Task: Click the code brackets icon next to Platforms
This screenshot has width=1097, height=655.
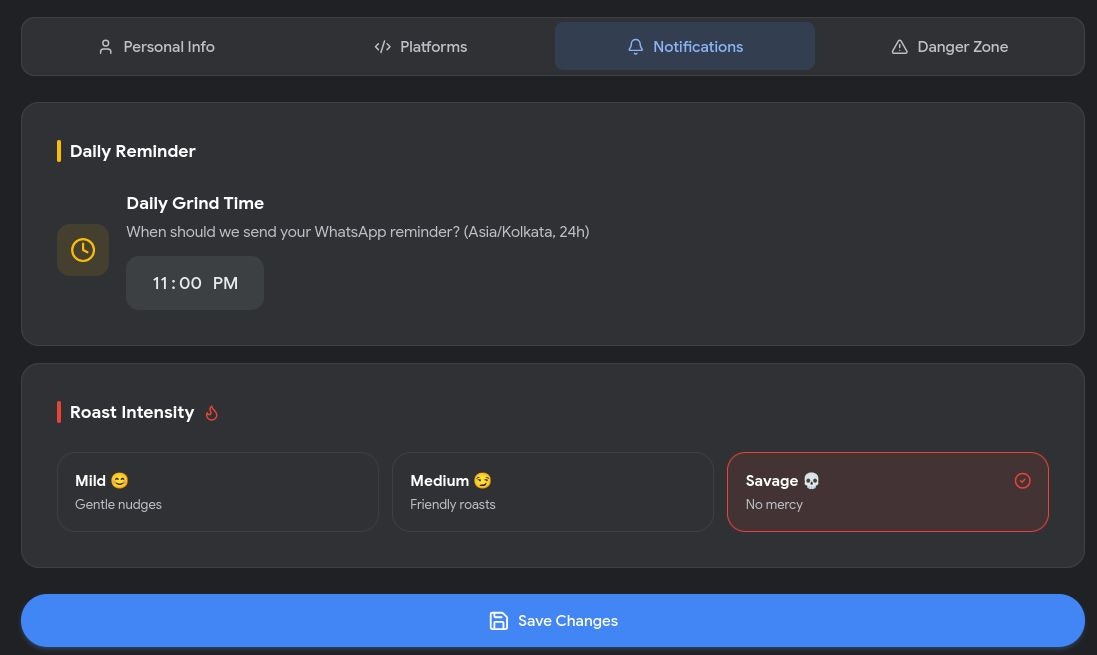Action: [382, 46]
